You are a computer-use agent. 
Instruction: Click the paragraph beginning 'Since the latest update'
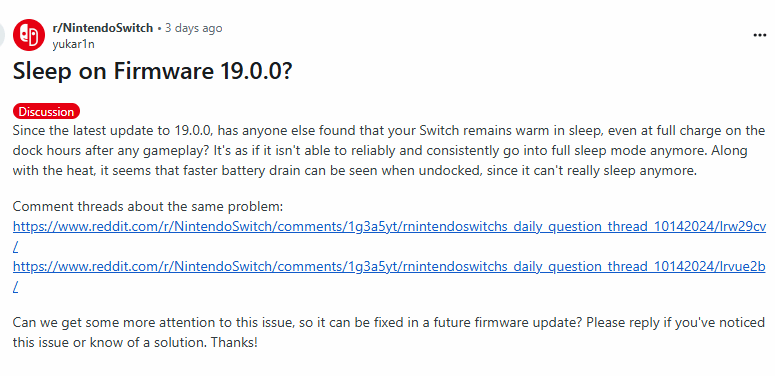389,151
